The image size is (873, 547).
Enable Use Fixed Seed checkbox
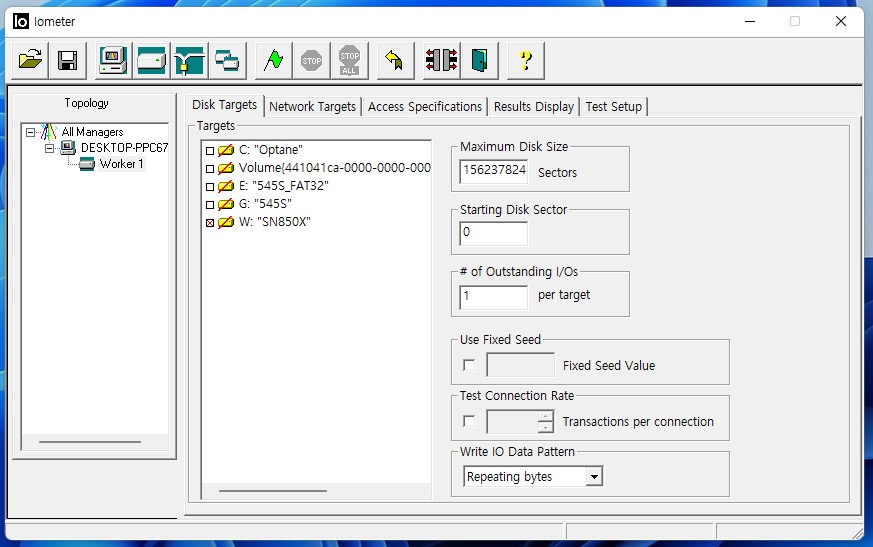(x=469, y=365)
